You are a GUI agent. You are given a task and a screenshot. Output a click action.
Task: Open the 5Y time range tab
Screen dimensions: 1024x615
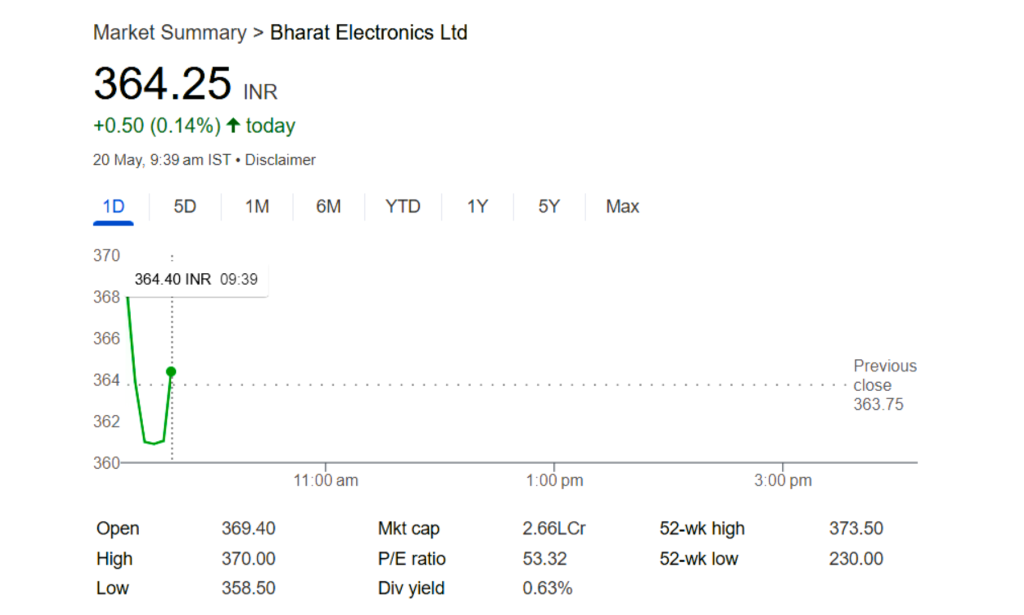(549, 207)
